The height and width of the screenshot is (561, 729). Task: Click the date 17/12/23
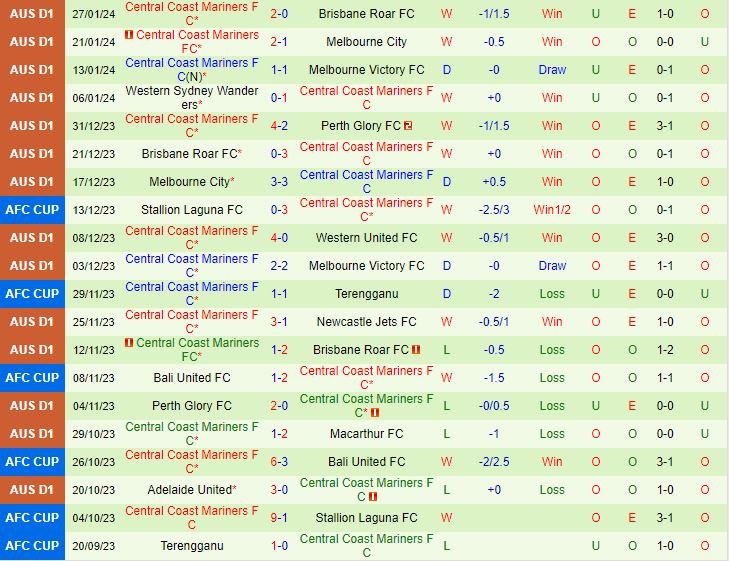93,182
